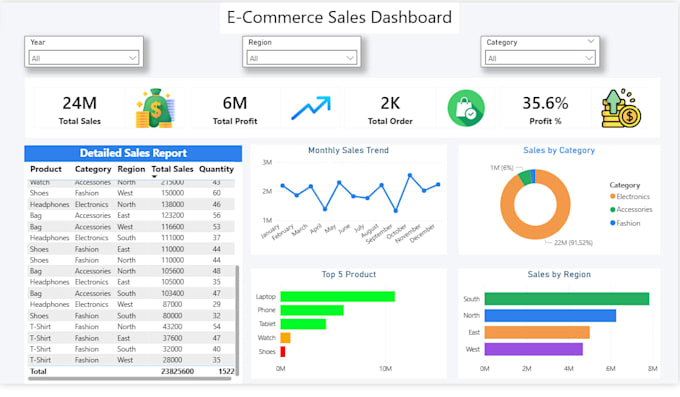Select the orange Watch bar

click(285, 338)
